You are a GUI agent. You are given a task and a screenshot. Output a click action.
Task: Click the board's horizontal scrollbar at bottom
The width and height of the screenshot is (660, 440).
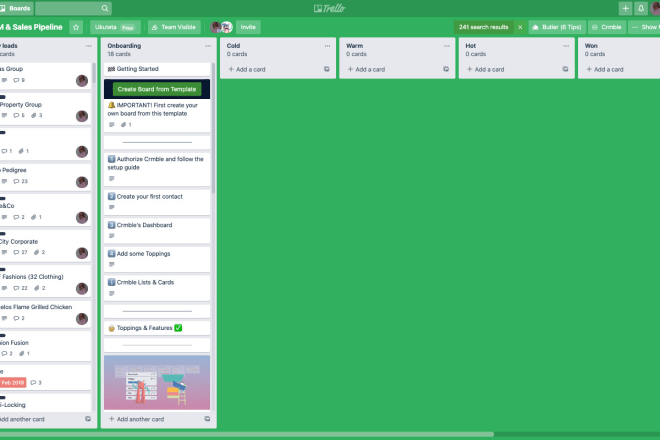(247, 434)
